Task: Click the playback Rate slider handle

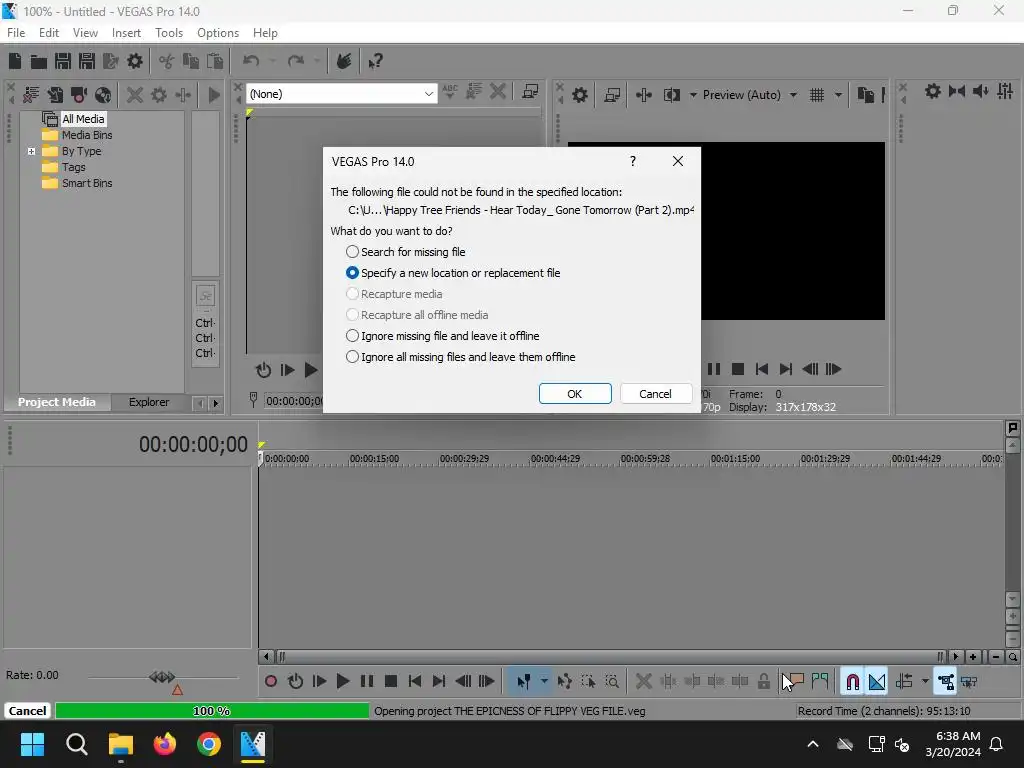Action: [x=162, y=677]
